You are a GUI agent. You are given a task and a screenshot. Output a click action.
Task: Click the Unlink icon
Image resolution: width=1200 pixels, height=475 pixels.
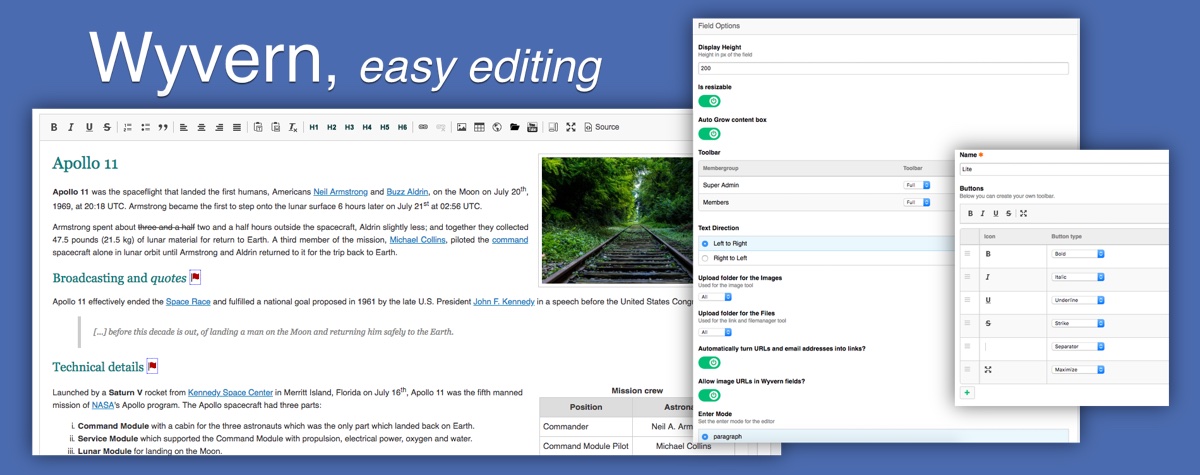pos(441,127)
